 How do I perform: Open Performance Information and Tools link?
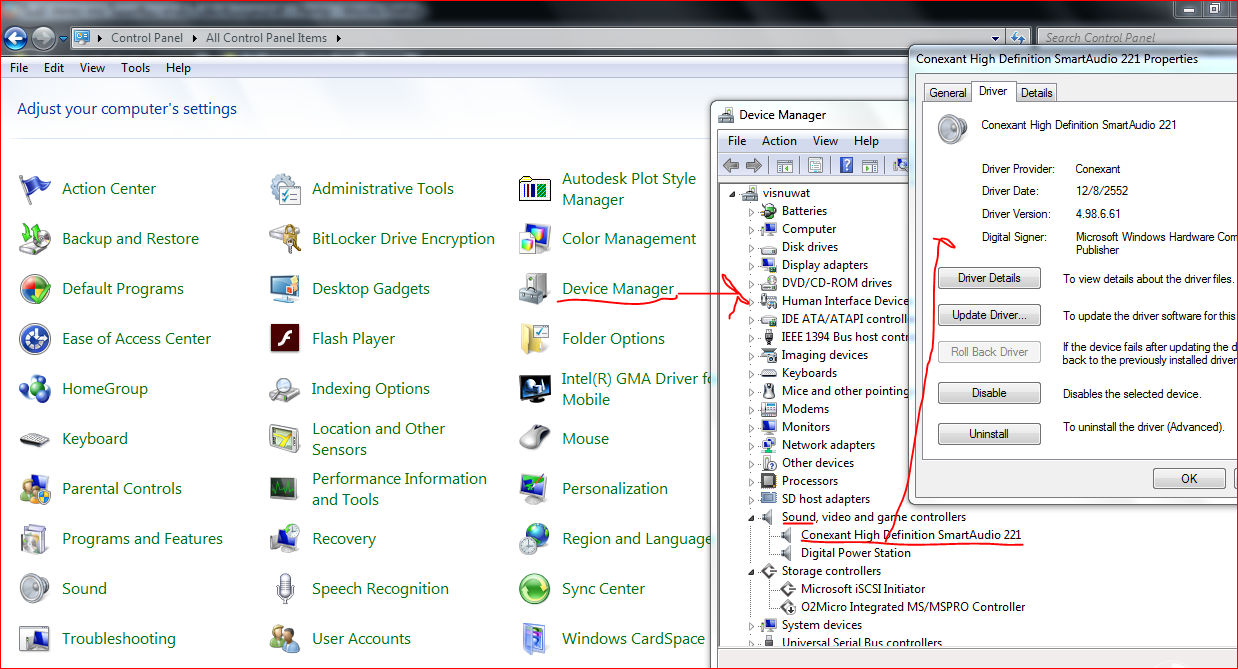(x=399, y=488)
